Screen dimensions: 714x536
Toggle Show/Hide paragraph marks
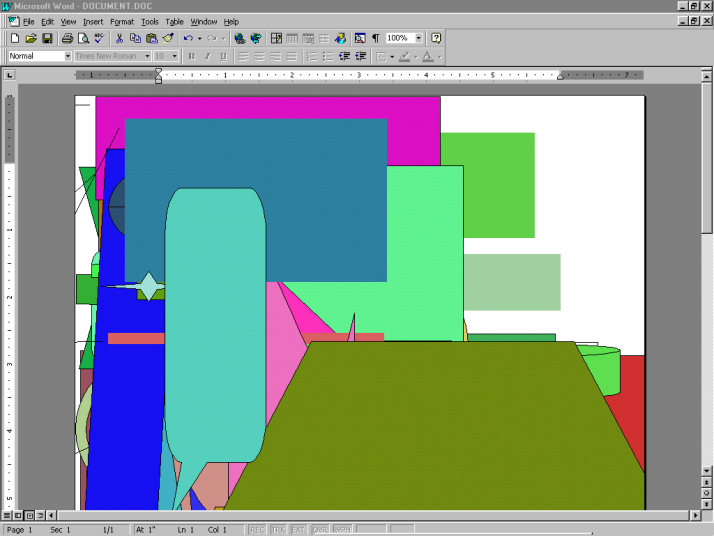(x=376, y=38)
